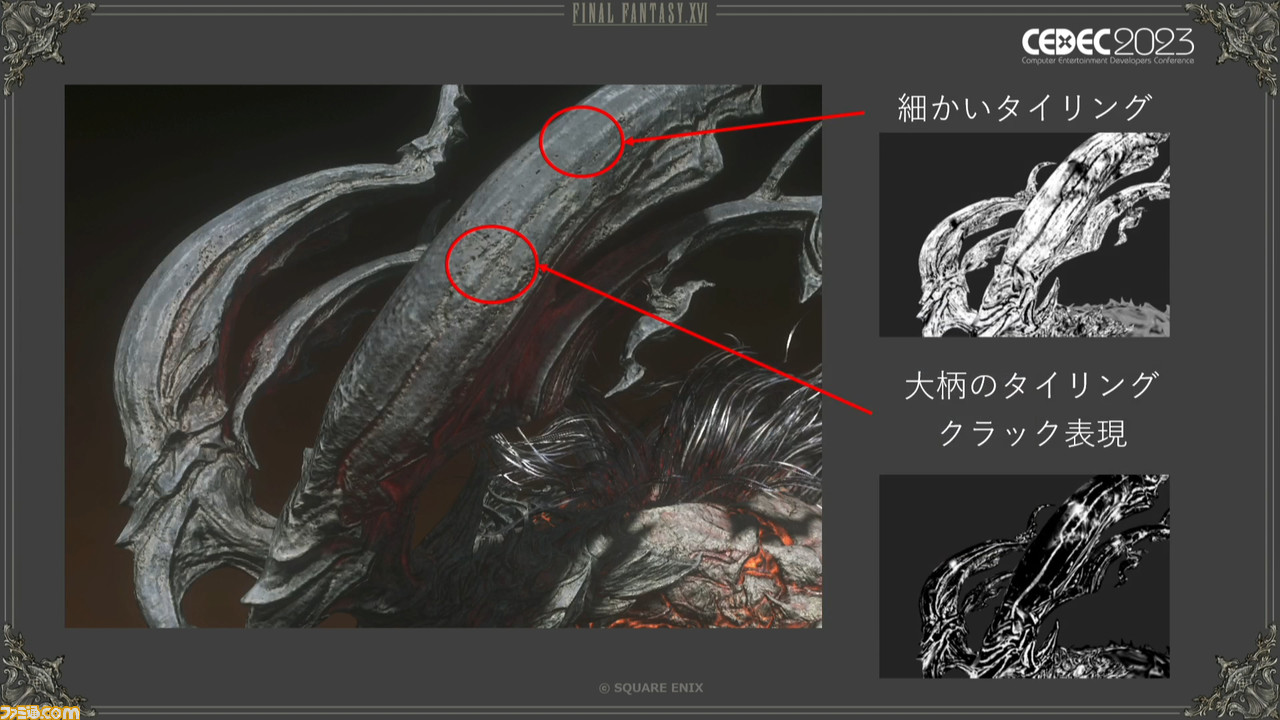Click the CEDEC 2023 logo

click(1107, 46)
